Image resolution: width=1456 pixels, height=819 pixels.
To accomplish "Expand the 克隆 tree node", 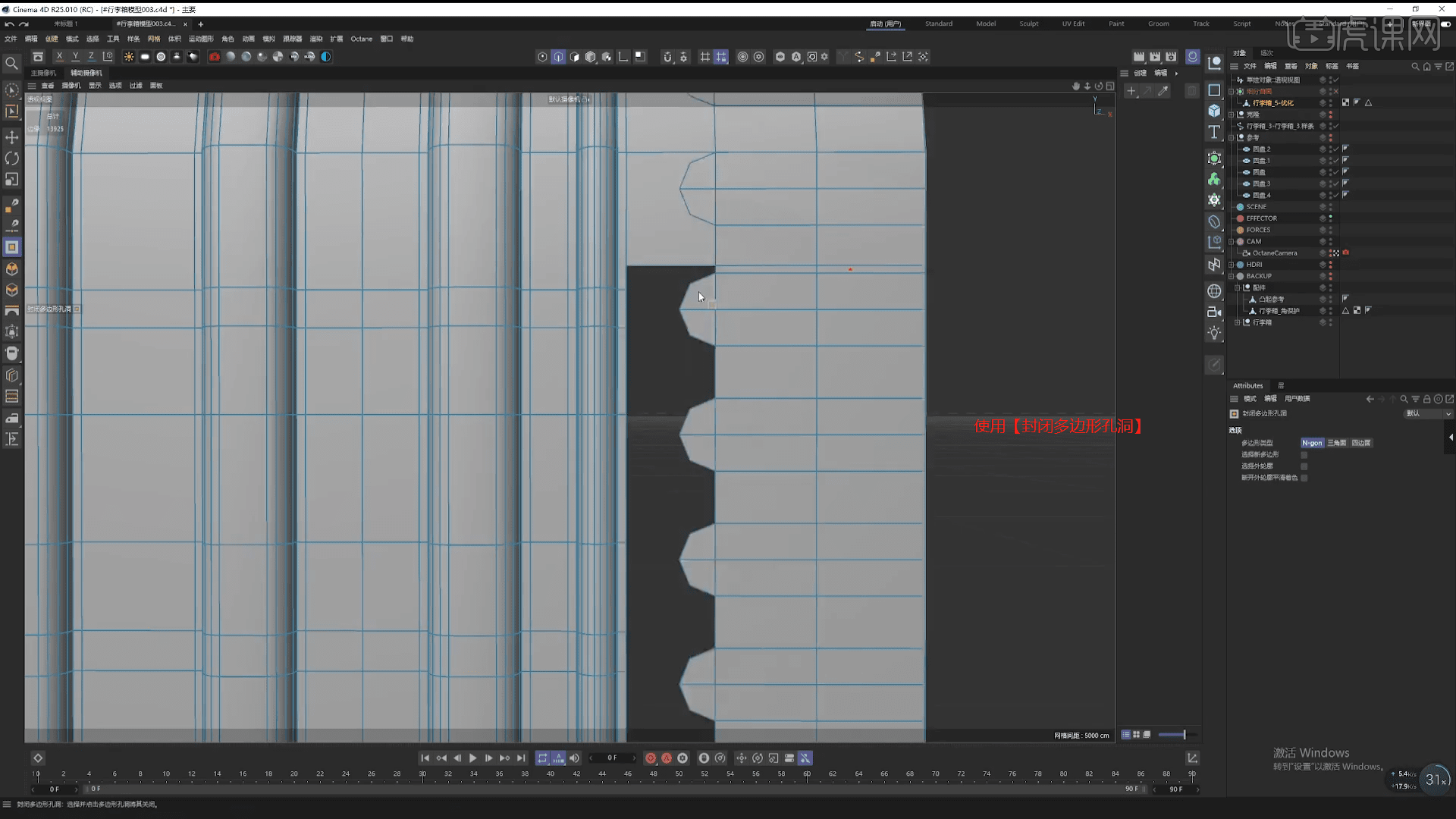I will 1232,115.
